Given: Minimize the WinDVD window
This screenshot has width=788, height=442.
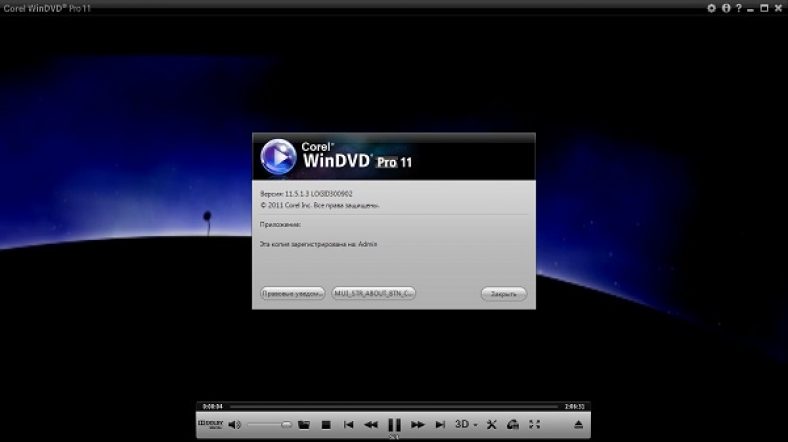Looking at the screenshot, I should [x=750, y=9].
